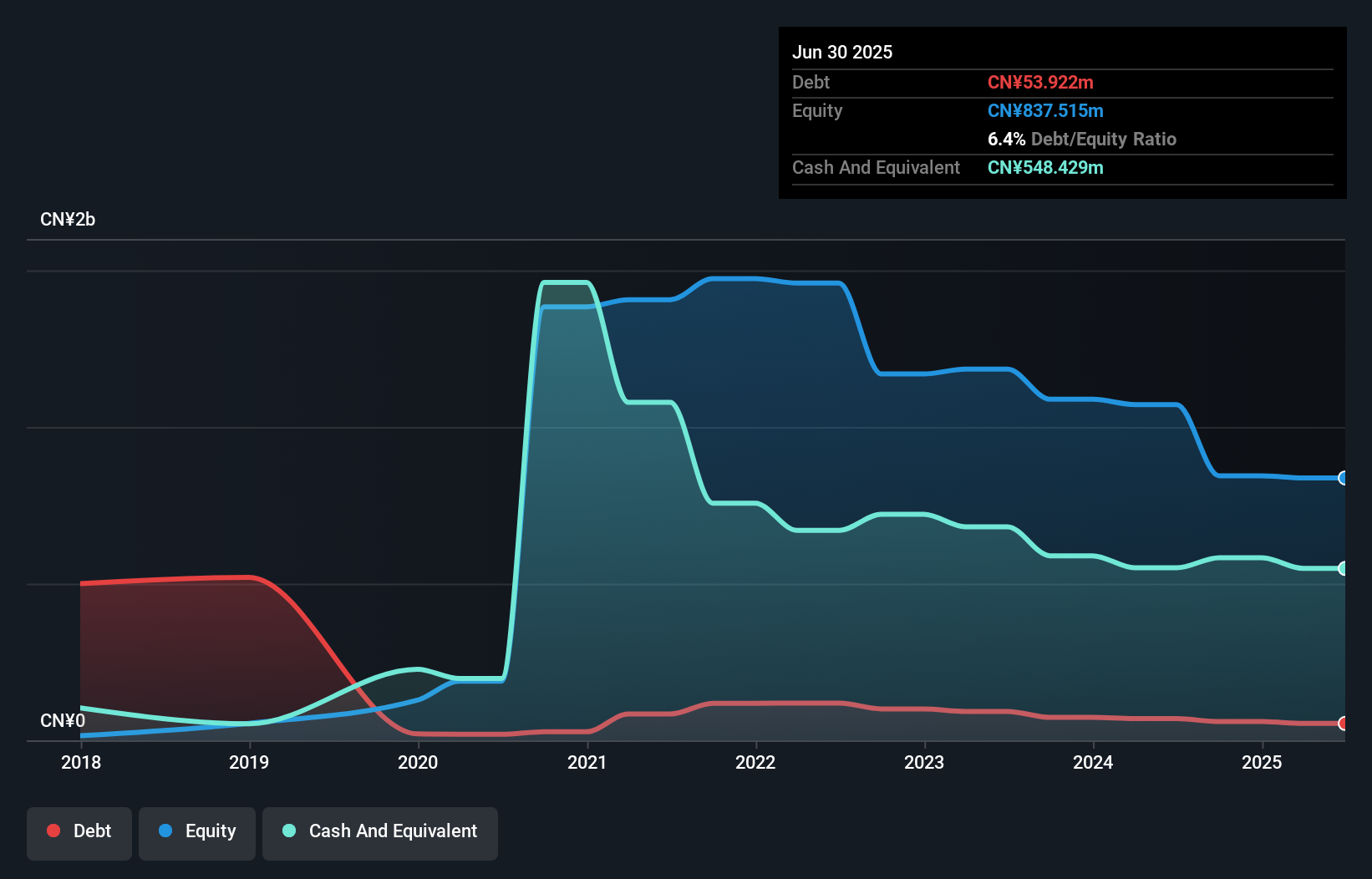Image resolution: width=1372 pixels, height=879 pixels.
Task: Click the teal Cash And Equivalent legend dot
Action: 288,831
